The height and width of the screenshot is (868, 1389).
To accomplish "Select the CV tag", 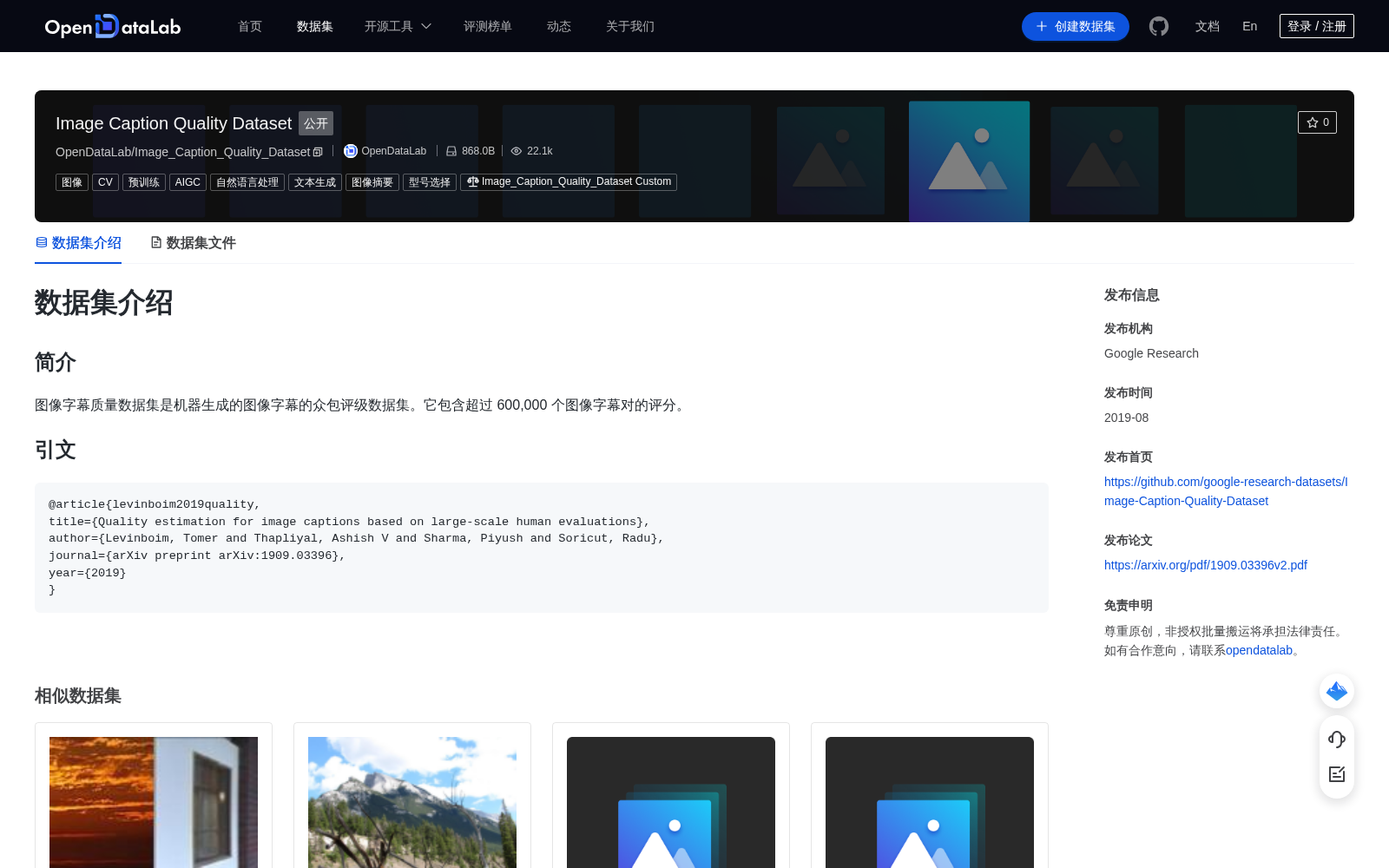I will coord(105,182).
